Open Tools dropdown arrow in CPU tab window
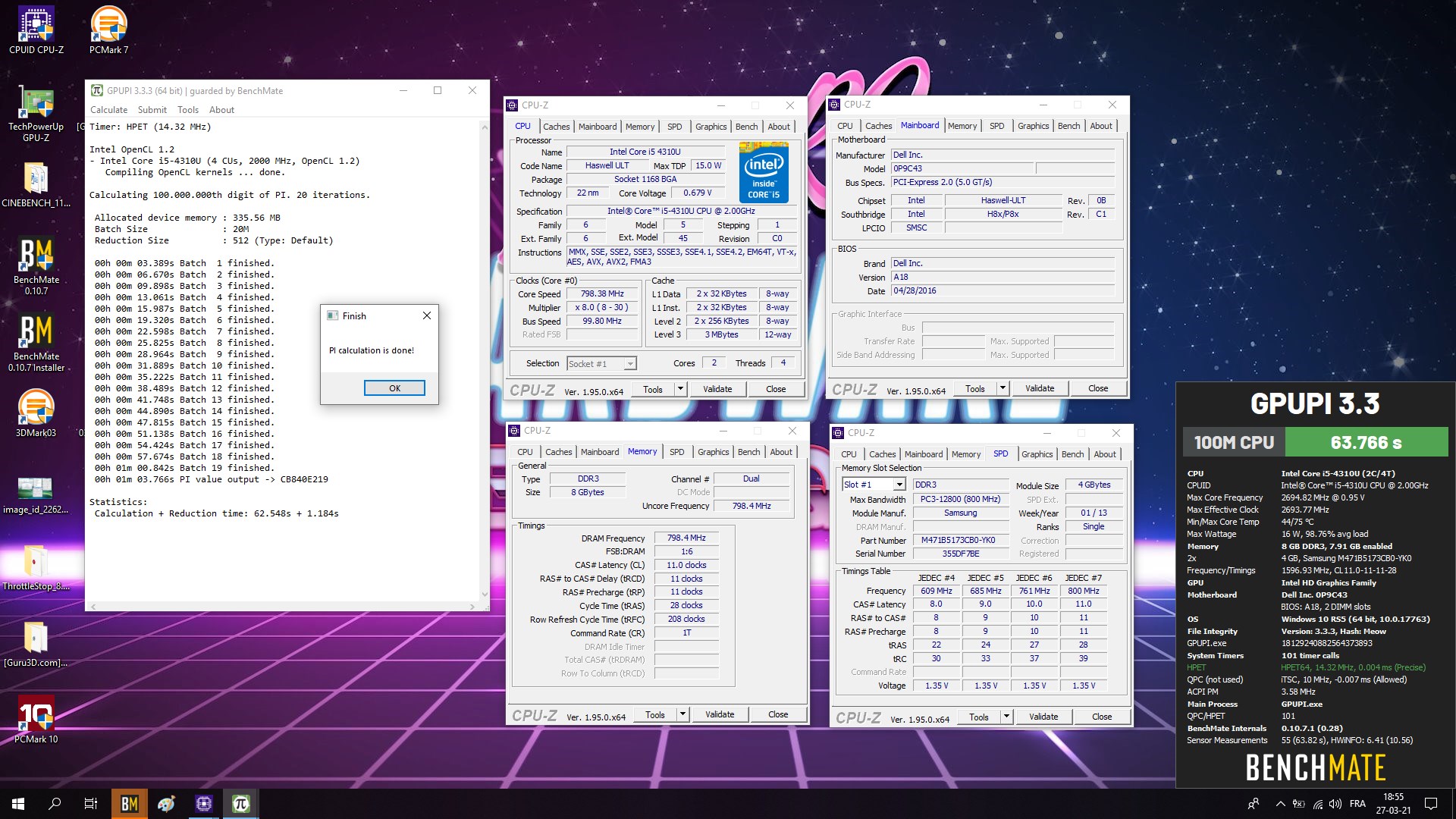The image size is (1456, 819). (x=680, y=389)
